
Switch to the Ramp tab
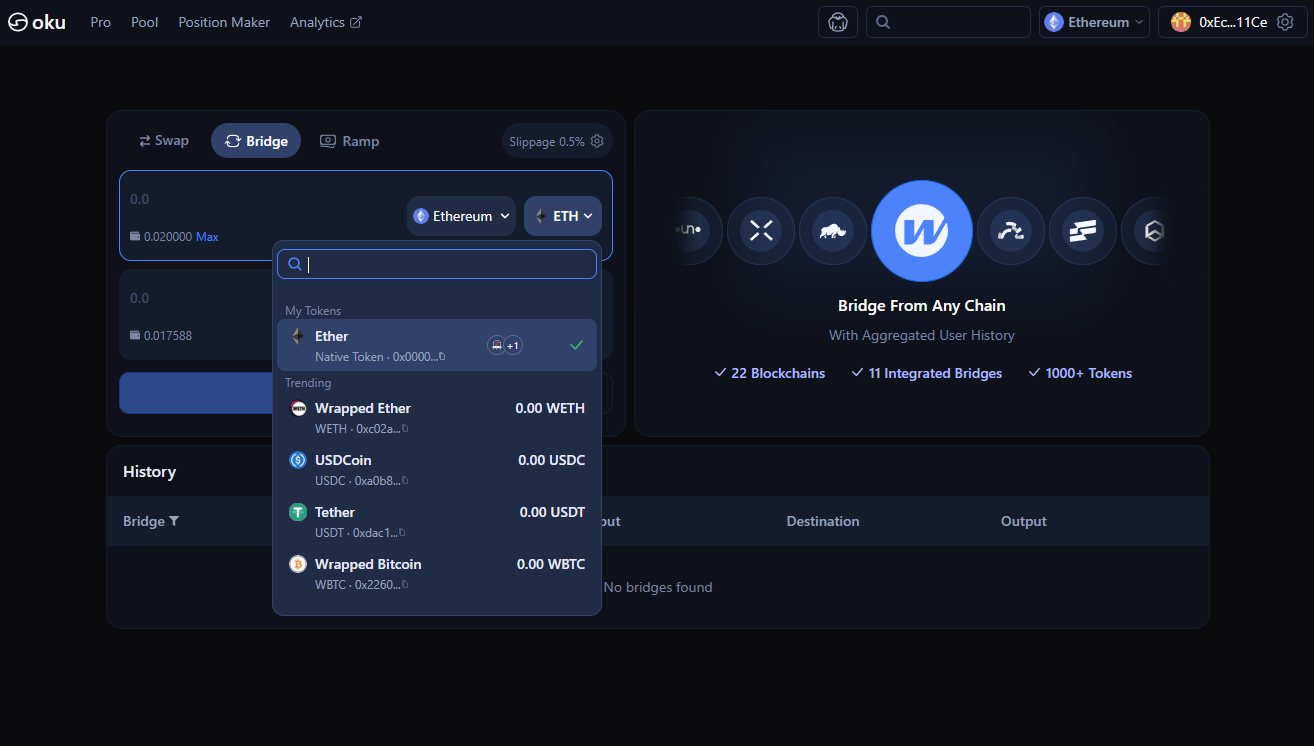coord(349,141)
